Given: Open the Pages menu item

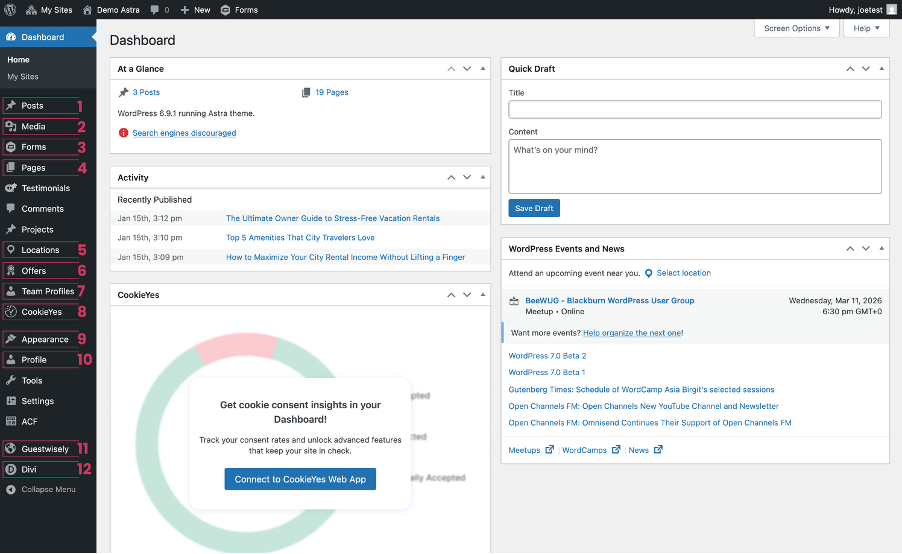Looking at the screenshot, I should pos(33,168).
